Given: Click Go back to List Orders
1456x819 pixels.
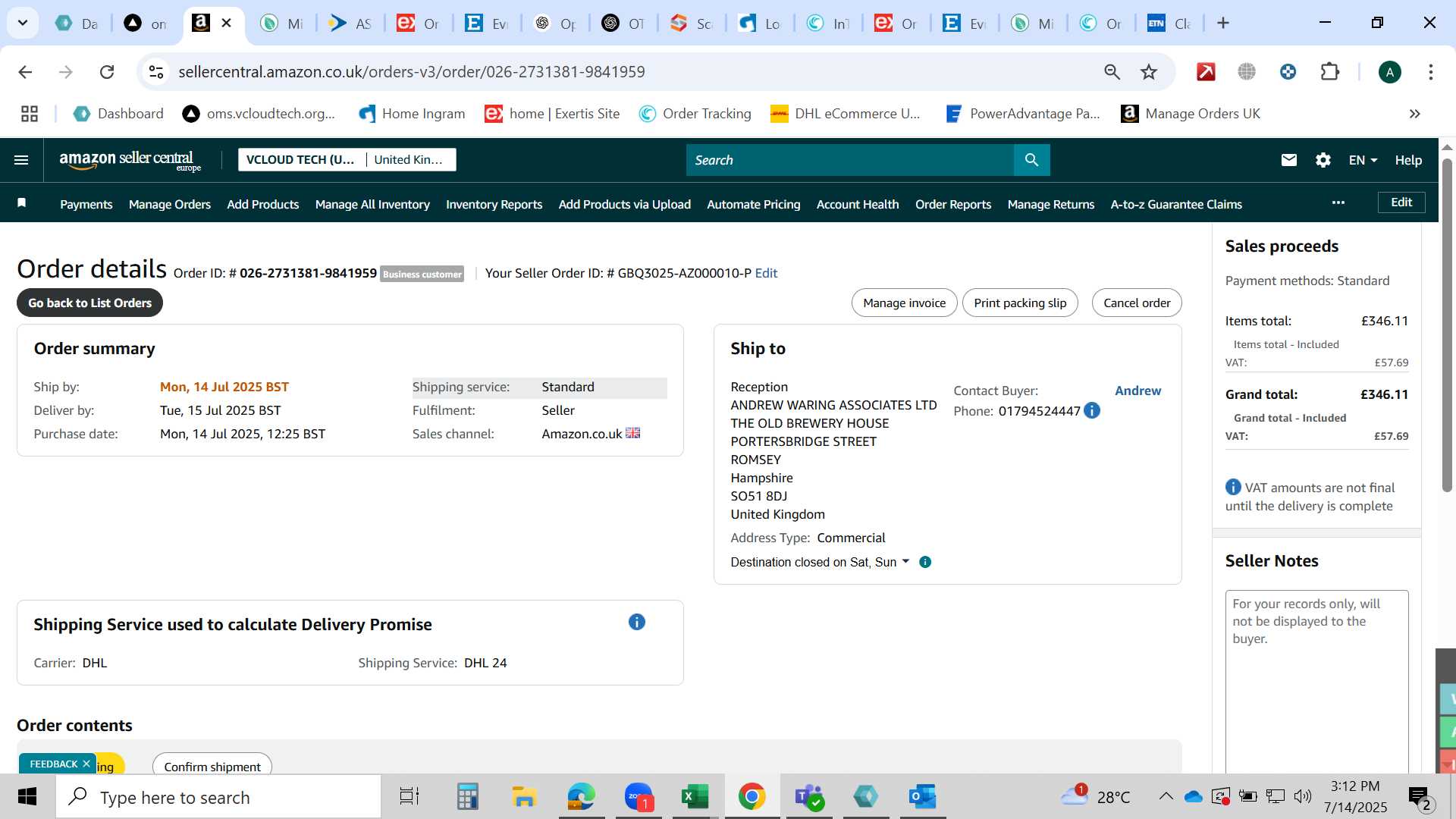Looking at the screenshot, I should (x=89, y=303).
